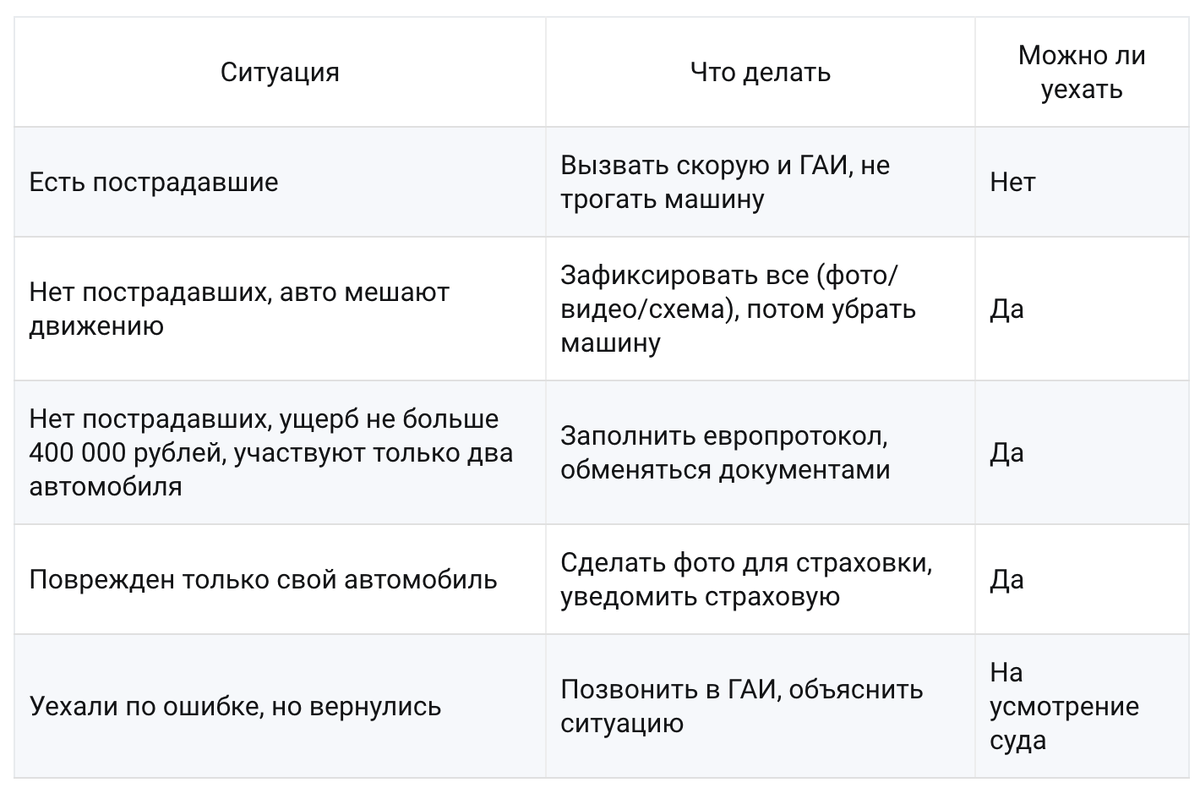Click 'На усмотрение суда' cell
1200x788 pixels.
(x=1081, y=706)
